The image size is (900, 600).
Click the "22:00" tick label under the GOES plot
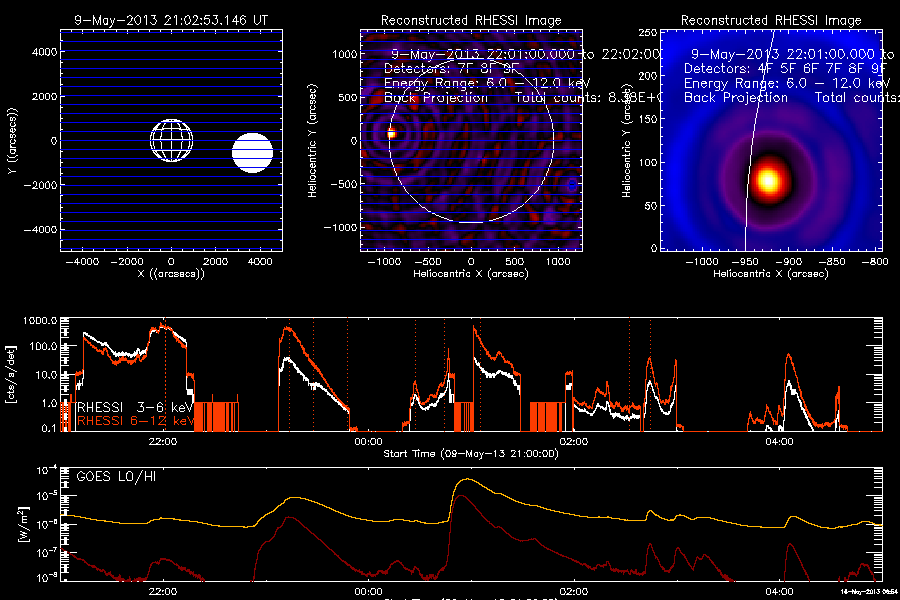(162, 591)
